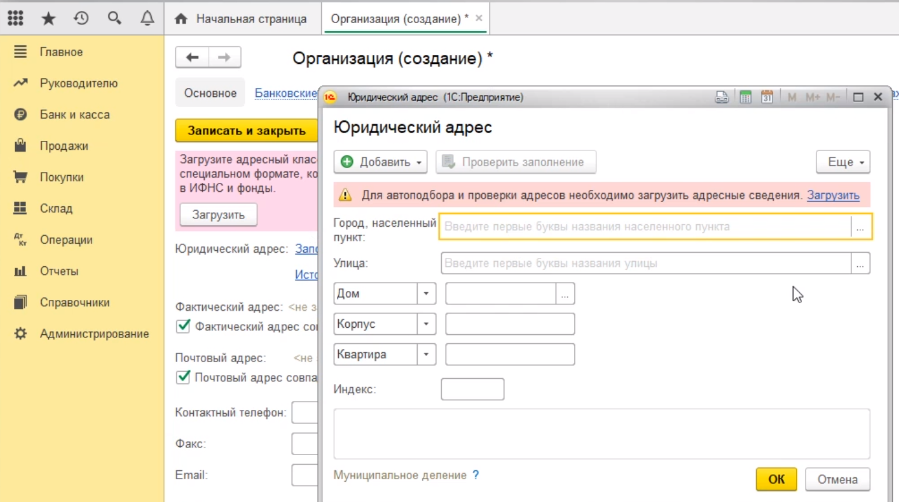Screen dimensions: 899x502
Task: Expand the 'Корпус' type dropdown
Action: (x=427, y=324)
